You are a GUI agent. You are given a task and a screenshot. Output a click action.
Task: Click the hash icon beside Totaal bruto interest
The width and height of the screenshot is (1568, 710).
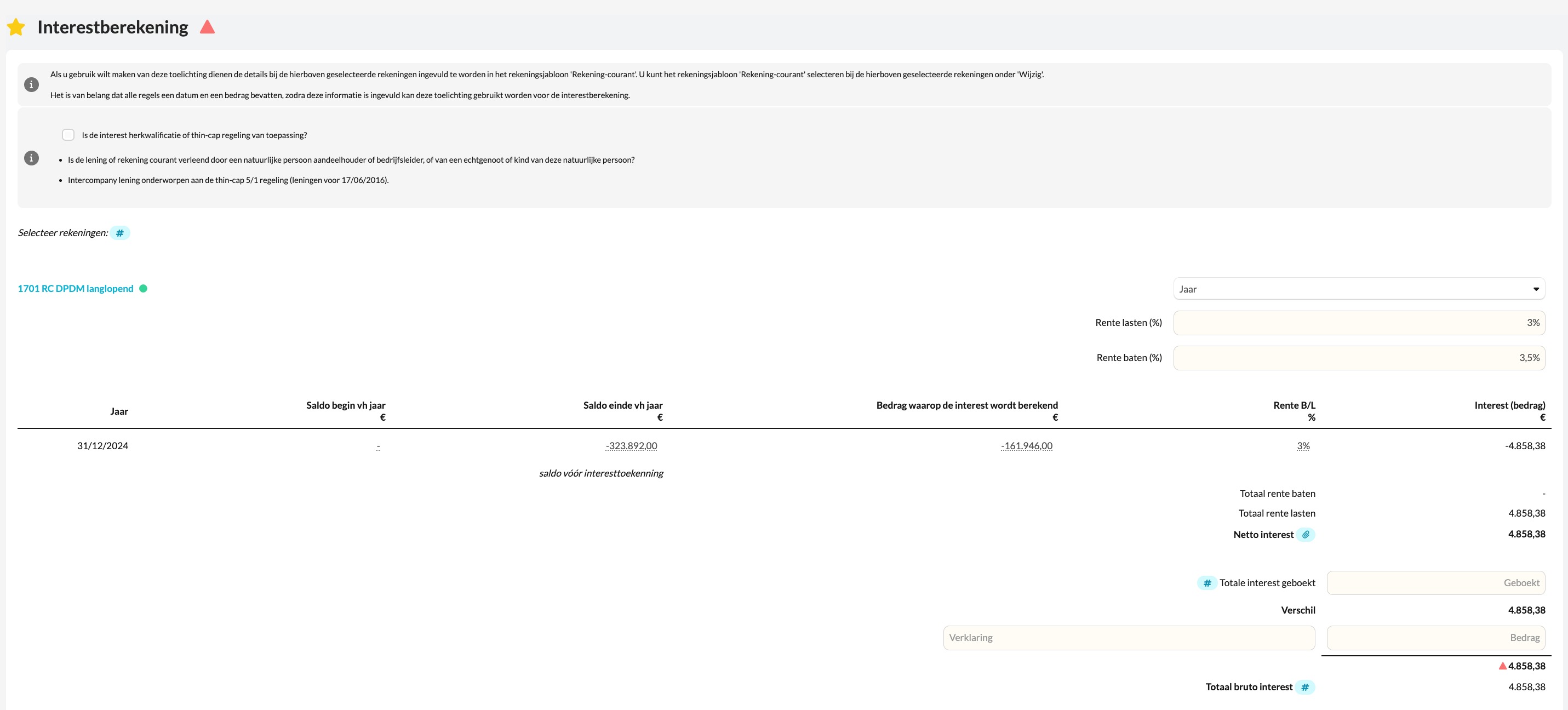click(x=1305, y=688)
